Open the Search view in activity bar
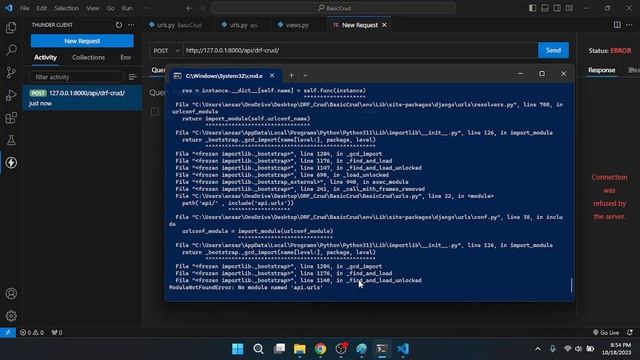This screenshot has width=640, height=360. (x=11, y=50)
